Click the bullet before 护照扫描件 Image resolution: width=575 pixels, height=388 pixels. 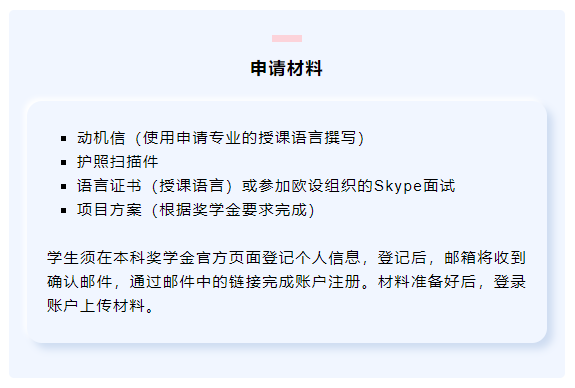click(64, 162)
